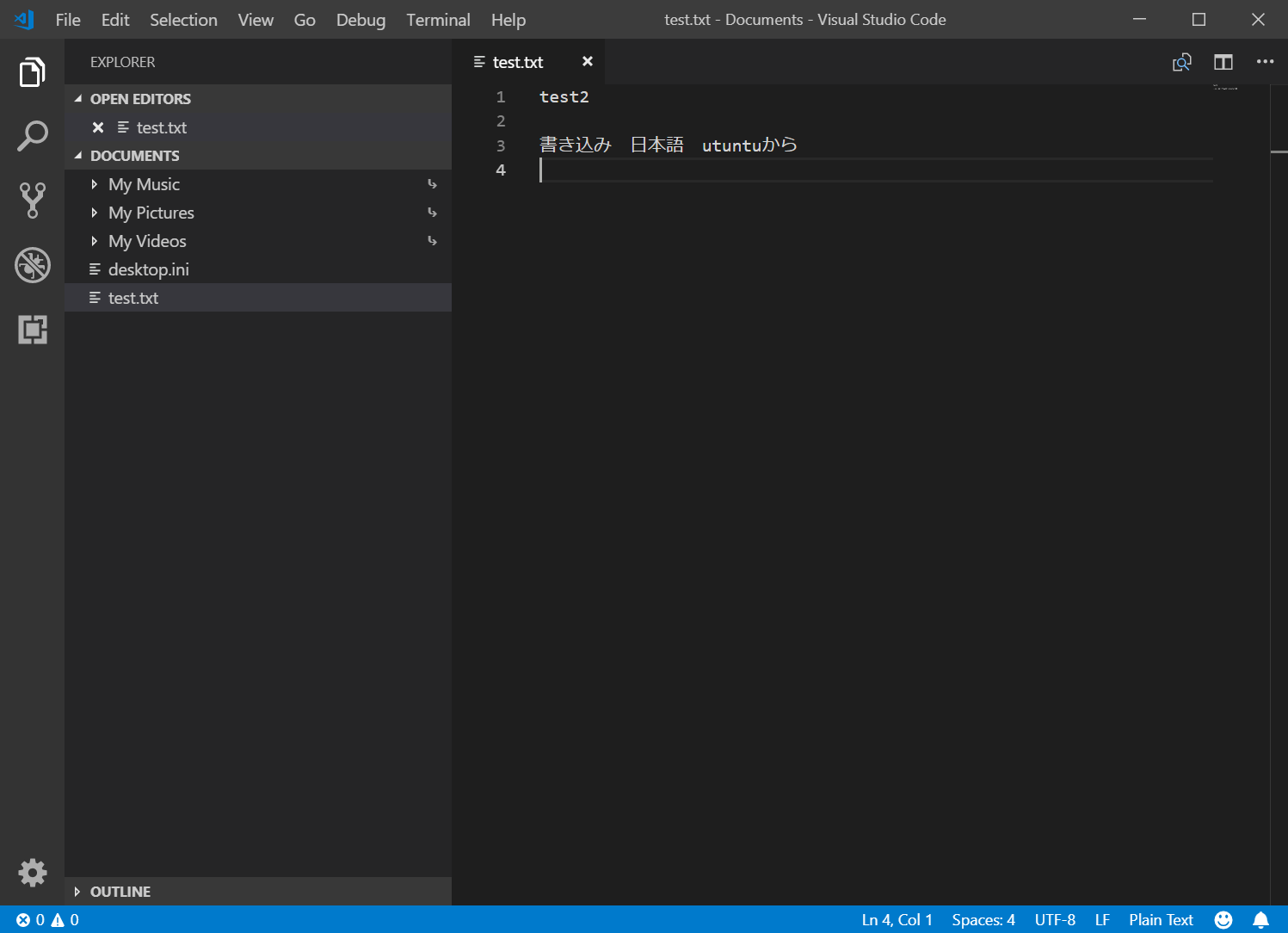1288x933 pixels.
Task: Click Plain Text language mode selector
Action: tap(1161, 920)
